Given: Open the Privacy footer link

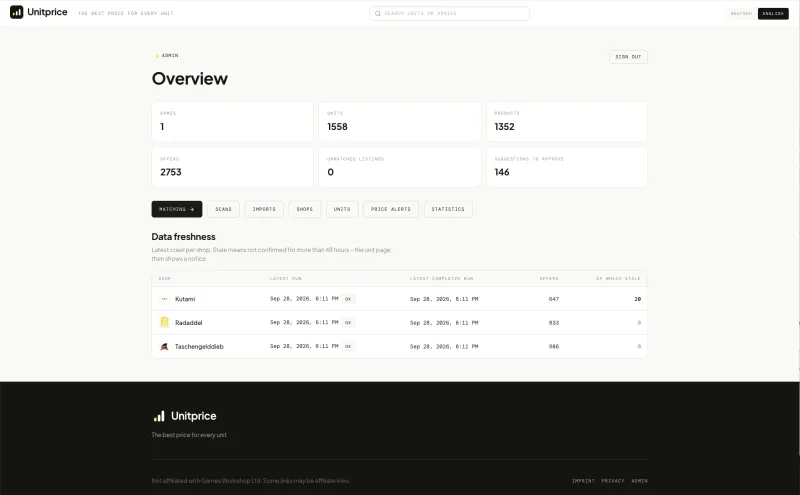Looking at the screenshot, I should point(613,481).
